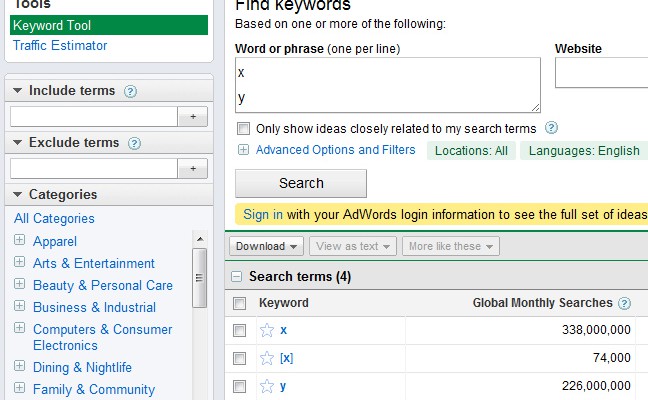The width and height of the screenshot is (648, 400).
Task: Focus the Include terms input field
Action: point(94,117)
